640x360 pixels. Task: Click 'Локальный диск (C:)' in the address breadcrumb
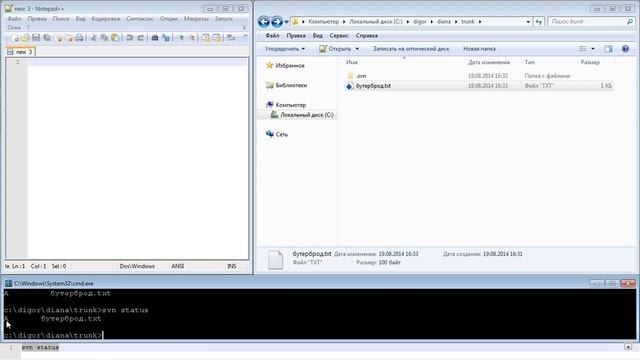[x=376, y=22]
